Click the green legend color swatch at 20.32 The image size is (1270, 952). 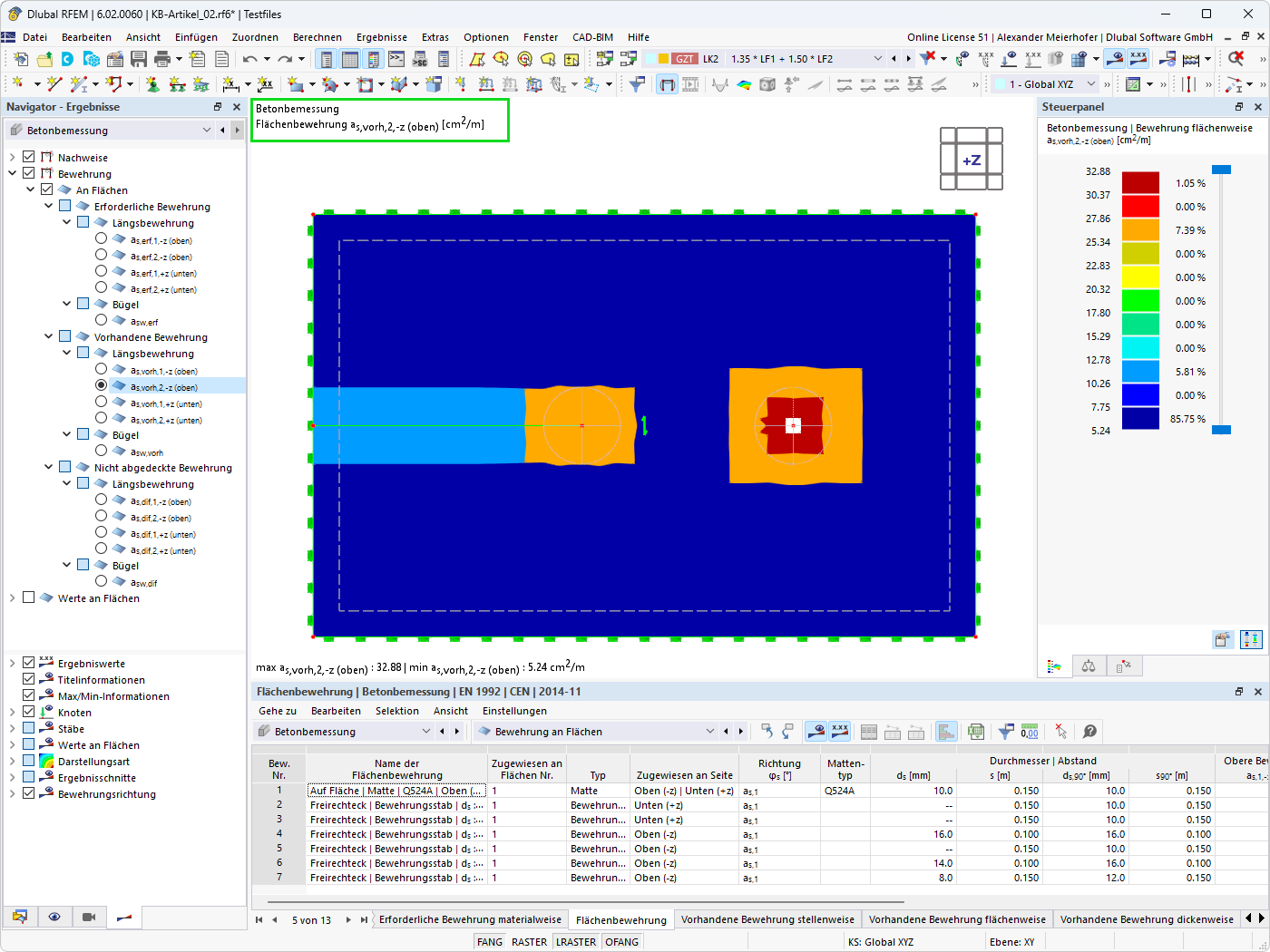pos(1140,300)
